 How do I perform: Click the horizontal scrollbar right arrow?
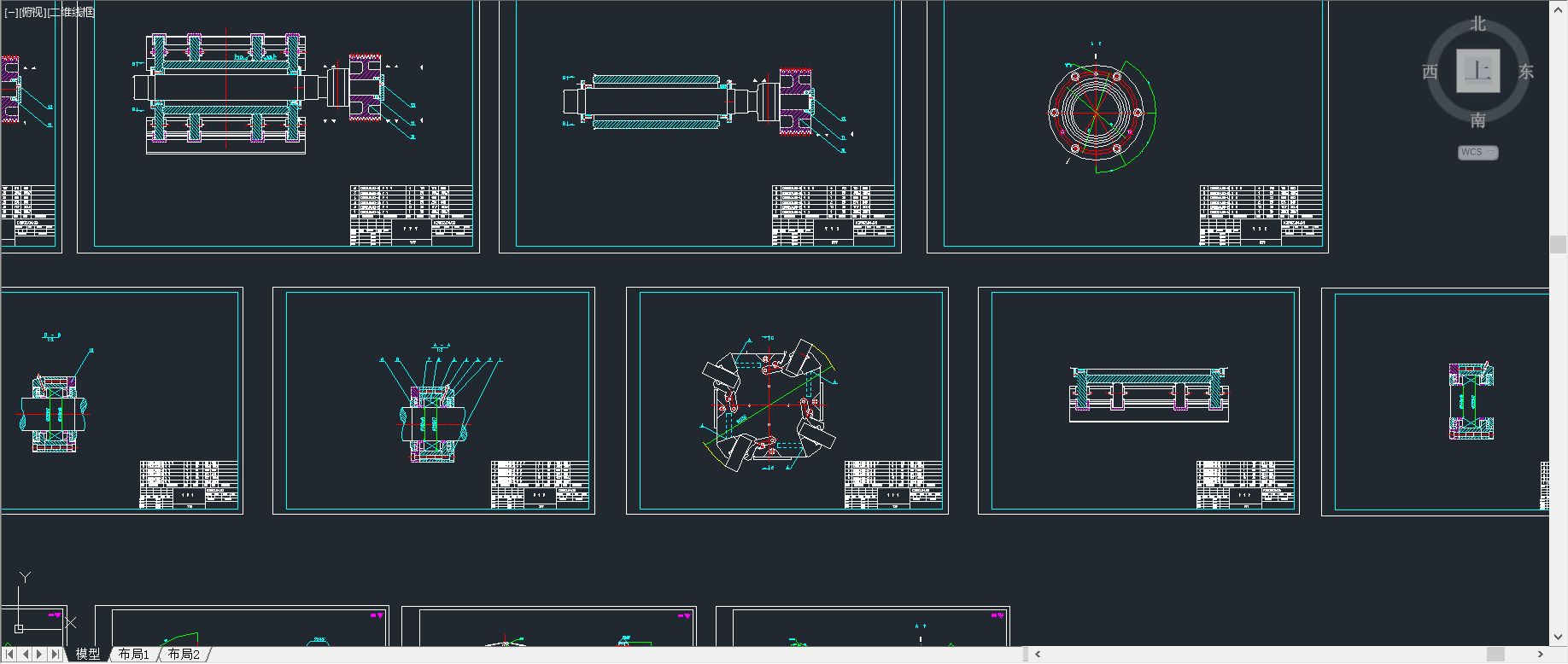click(1541, 655)
